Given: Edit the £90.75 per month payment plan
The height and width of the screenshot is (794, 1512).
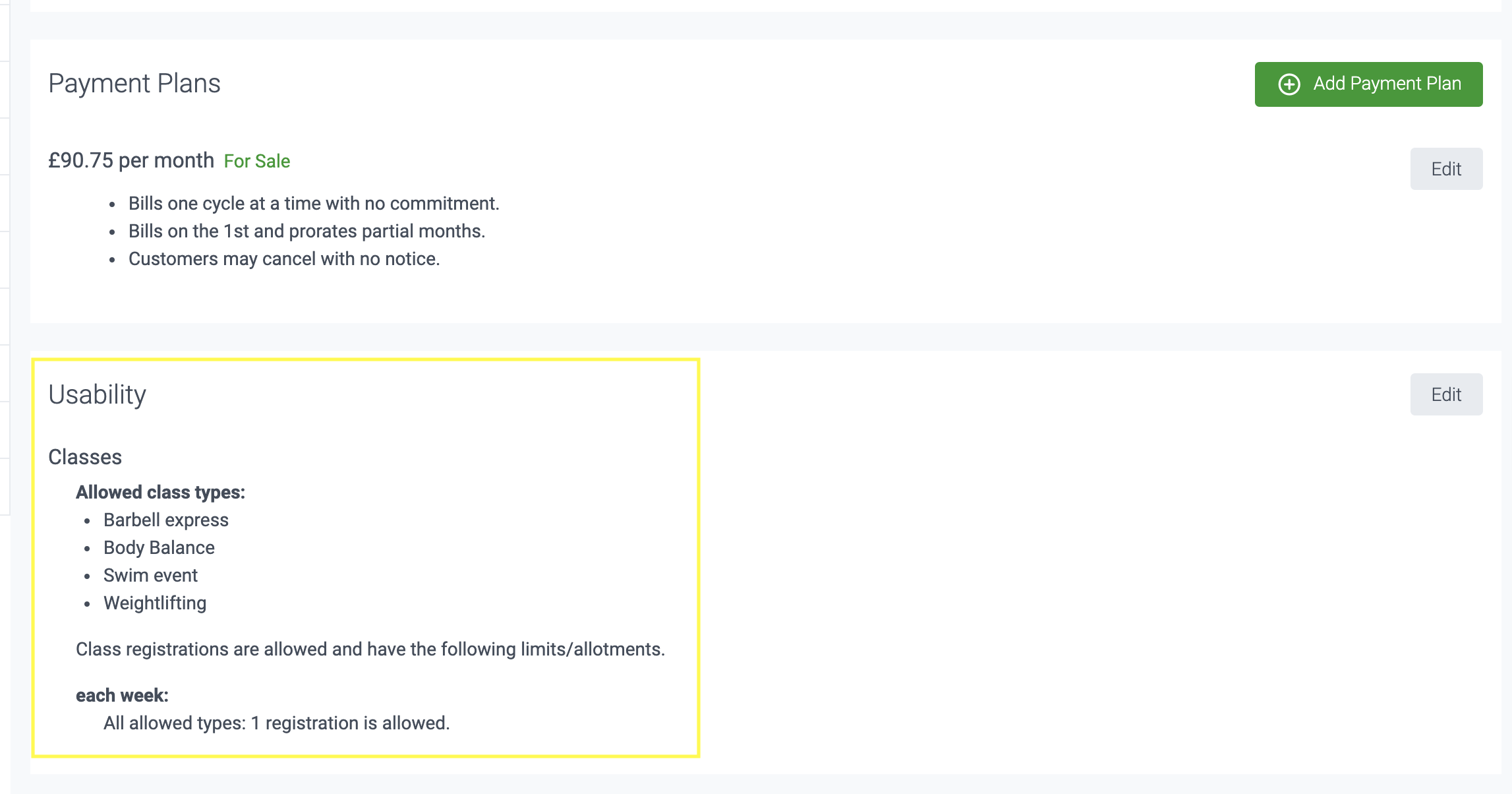Looking at the screenshot, I should 1446,169.
